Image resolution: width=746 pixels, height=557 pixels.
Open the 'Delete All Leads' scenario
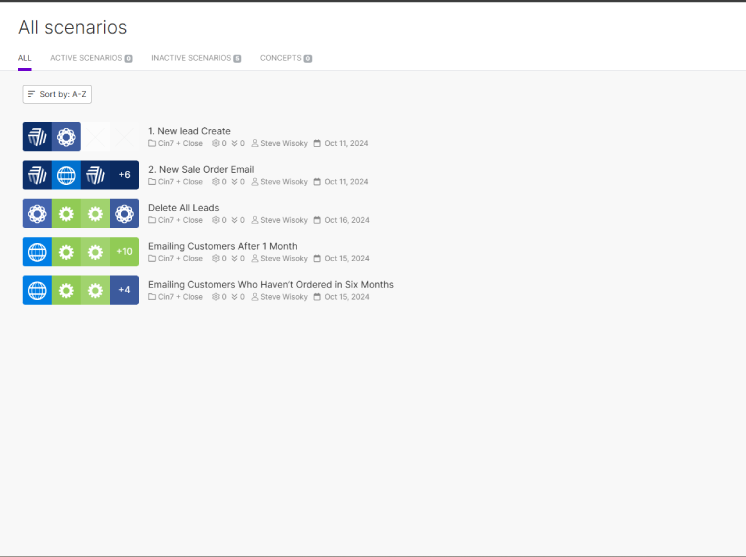point(183,208)
